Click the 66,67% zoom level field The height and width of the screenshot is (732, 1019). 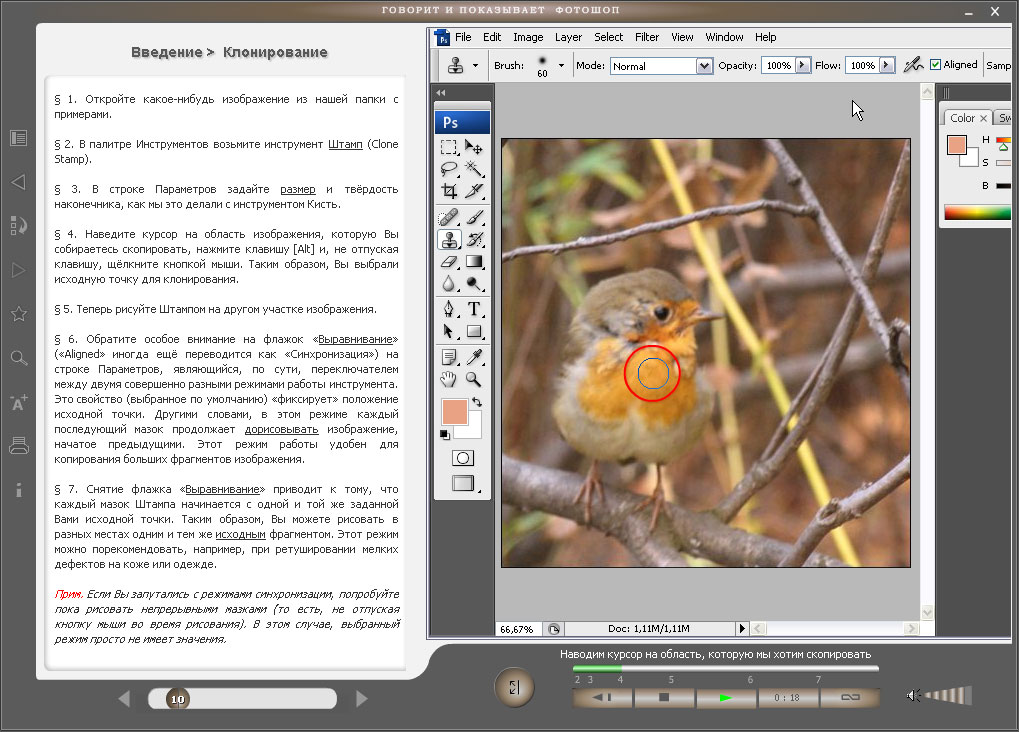click(517, 629)
